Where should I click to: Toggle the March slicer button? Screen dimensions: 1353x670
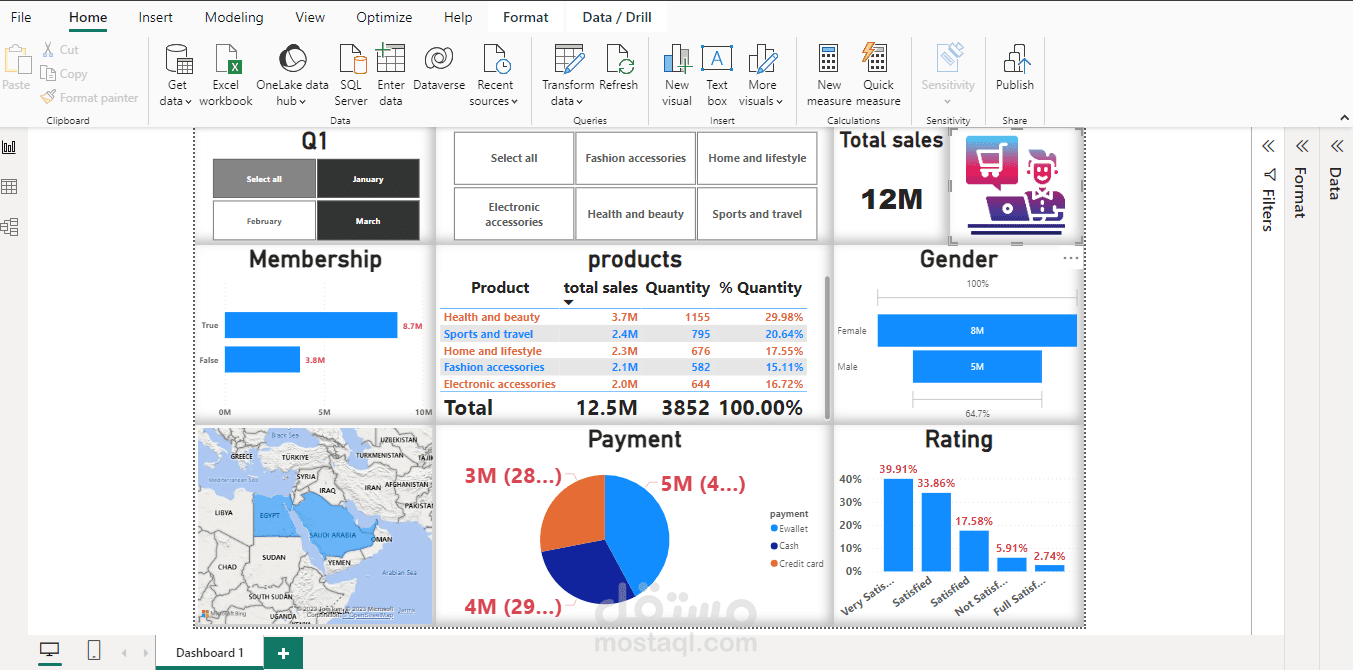coord(368,221)
